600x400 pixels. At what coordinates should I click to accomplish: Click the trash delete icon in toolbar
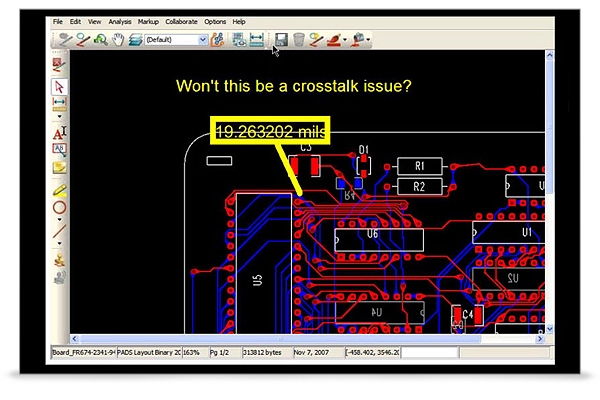(297, 40)
